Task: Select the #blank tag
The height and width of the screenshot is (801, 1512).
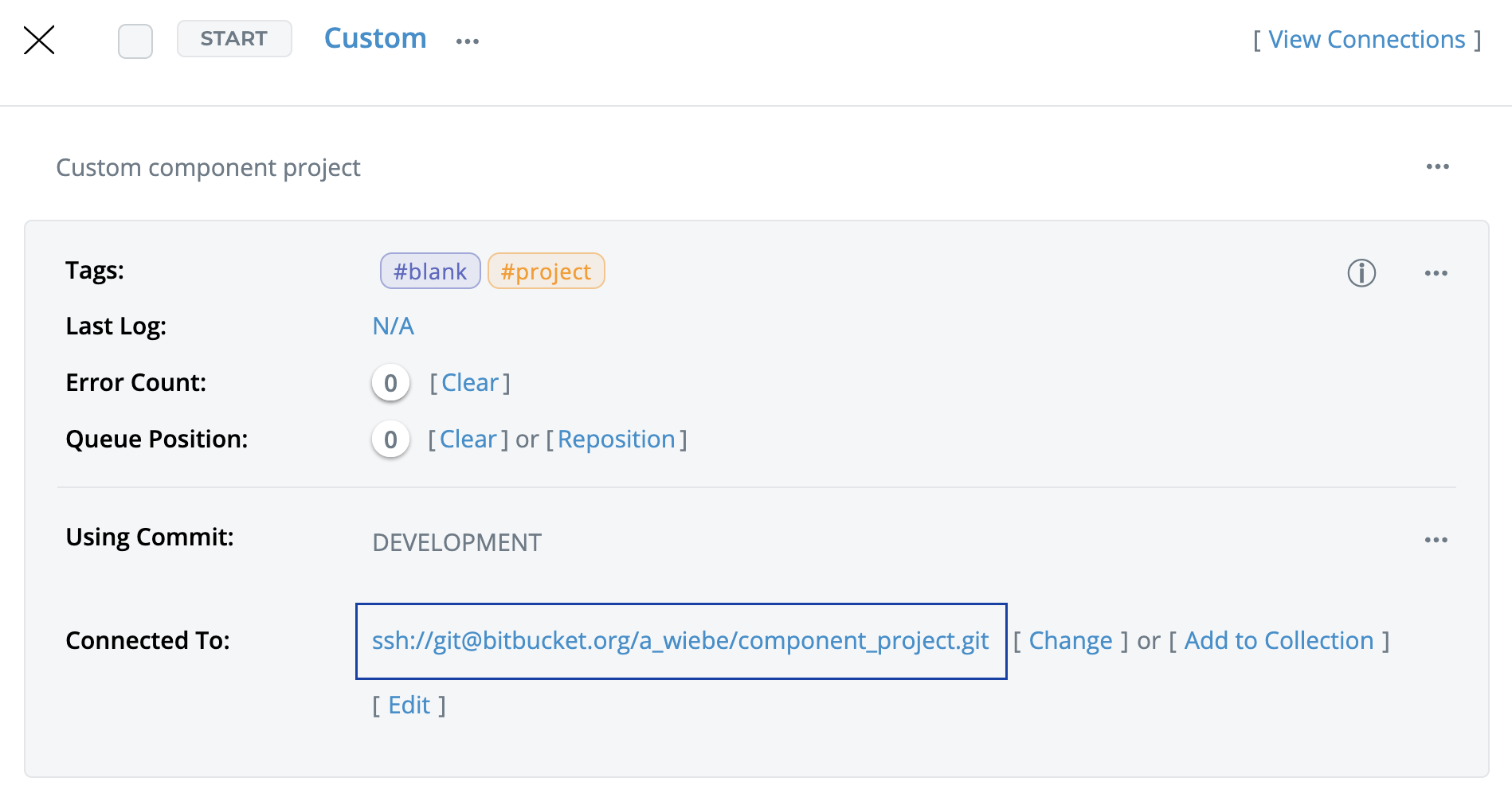Action: pos(430,271)
